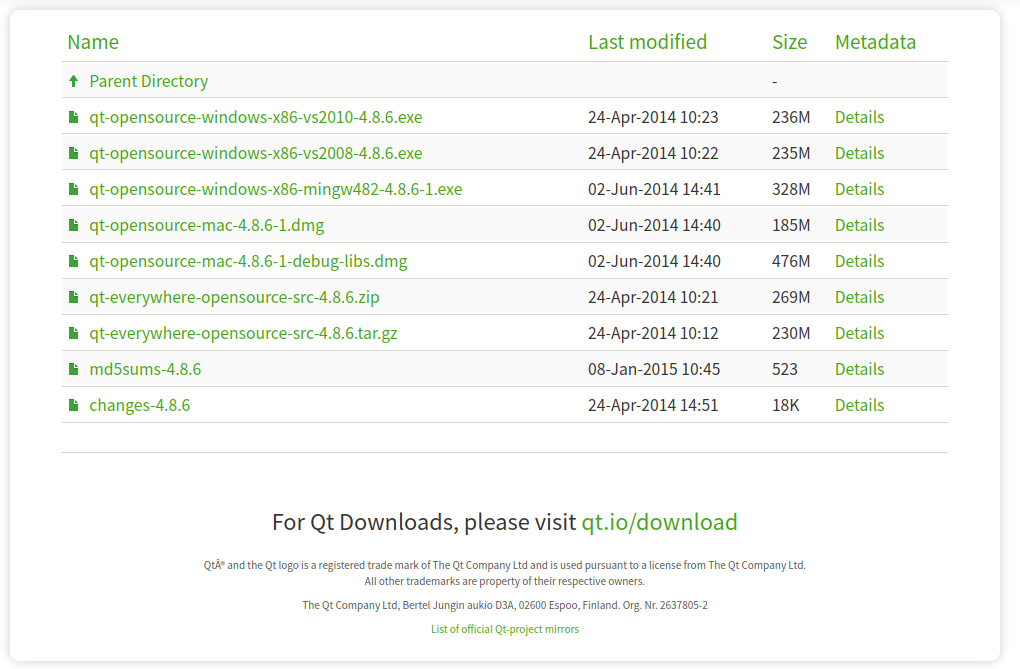The width and height of the screenshot is (1020, 669).
Task: Click the date 24-Apr-2014 14:51
Action: tap(653, 405)
